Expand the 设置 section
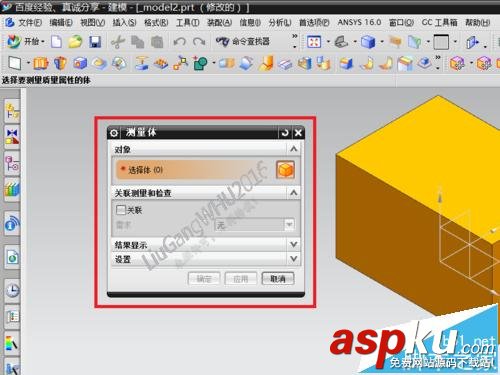Viewport: 500px width, 375px height. 294,258
